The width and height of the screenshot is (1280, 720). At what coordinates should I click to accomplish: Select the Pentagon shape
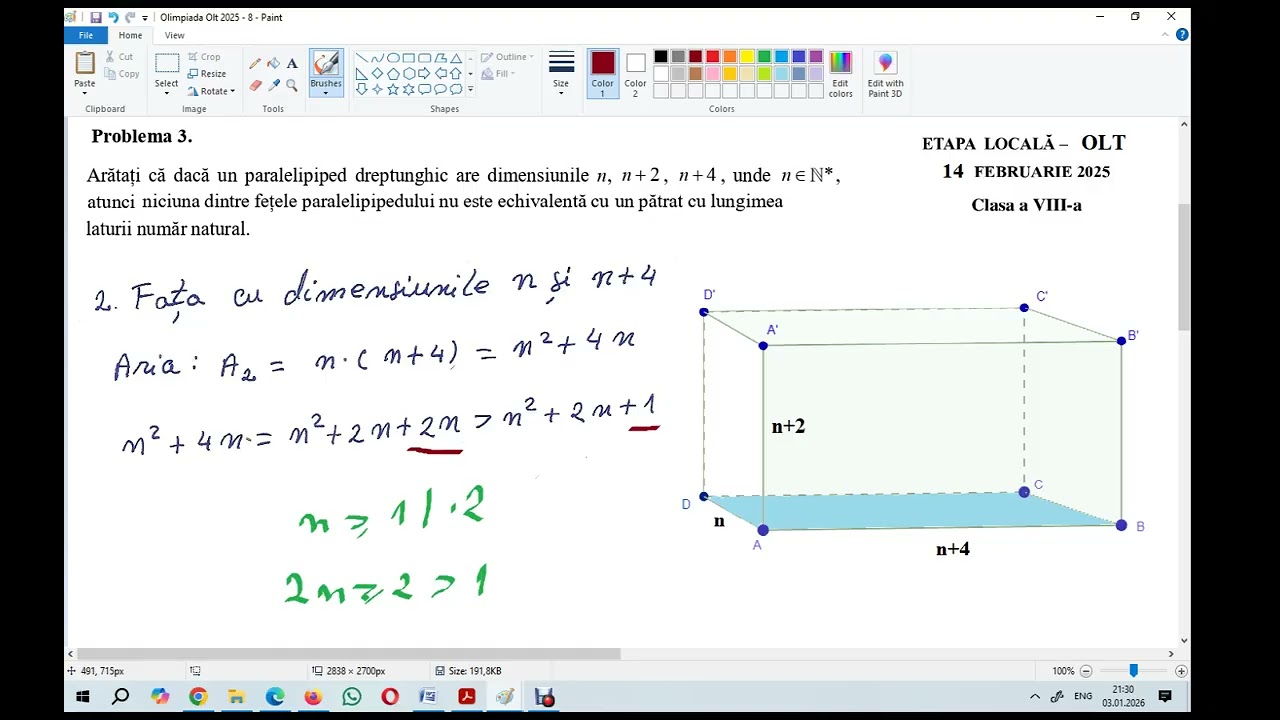coord(393,74)
